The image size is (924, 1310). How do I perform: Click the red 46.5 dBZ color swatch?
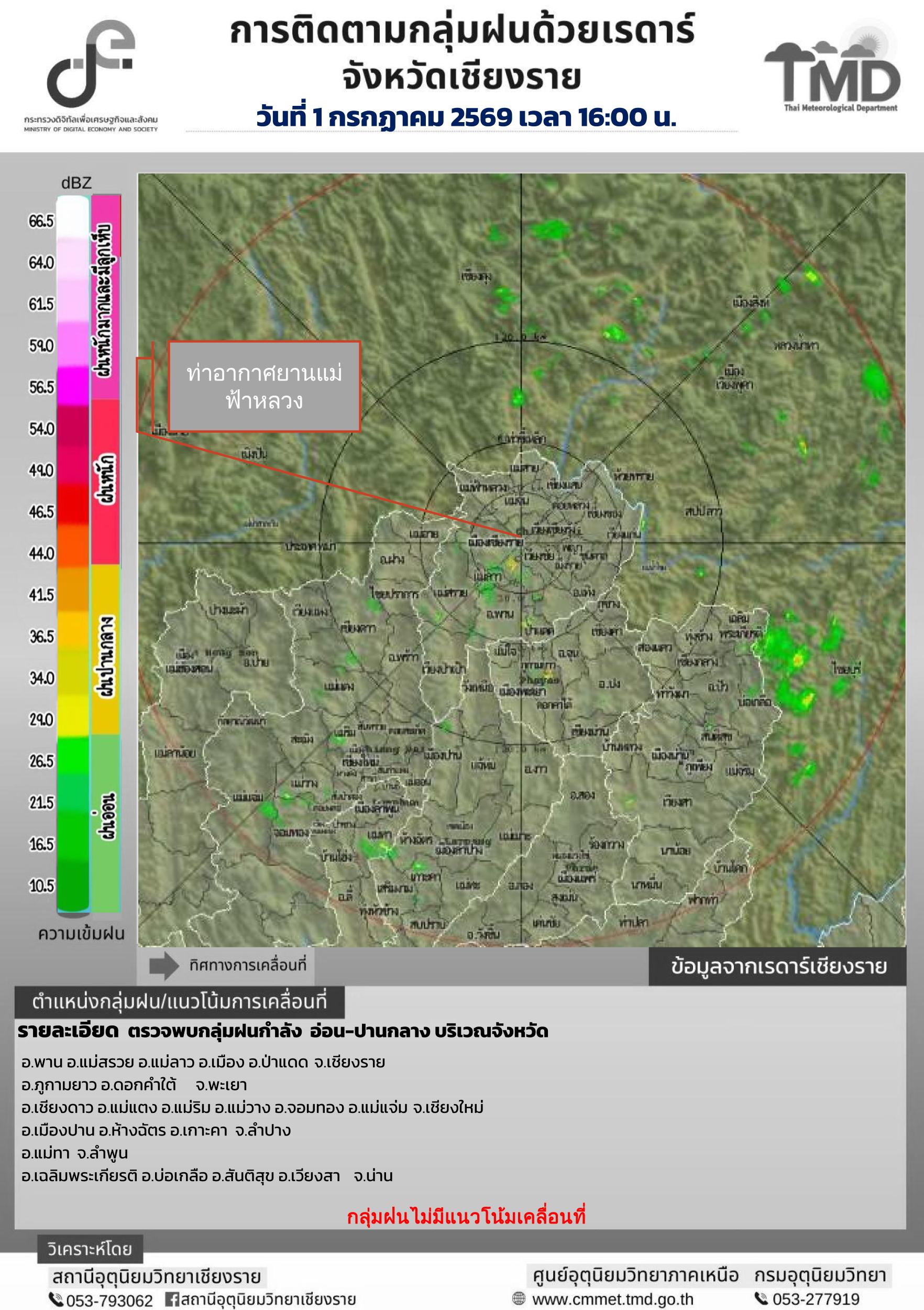click(72, 504)
